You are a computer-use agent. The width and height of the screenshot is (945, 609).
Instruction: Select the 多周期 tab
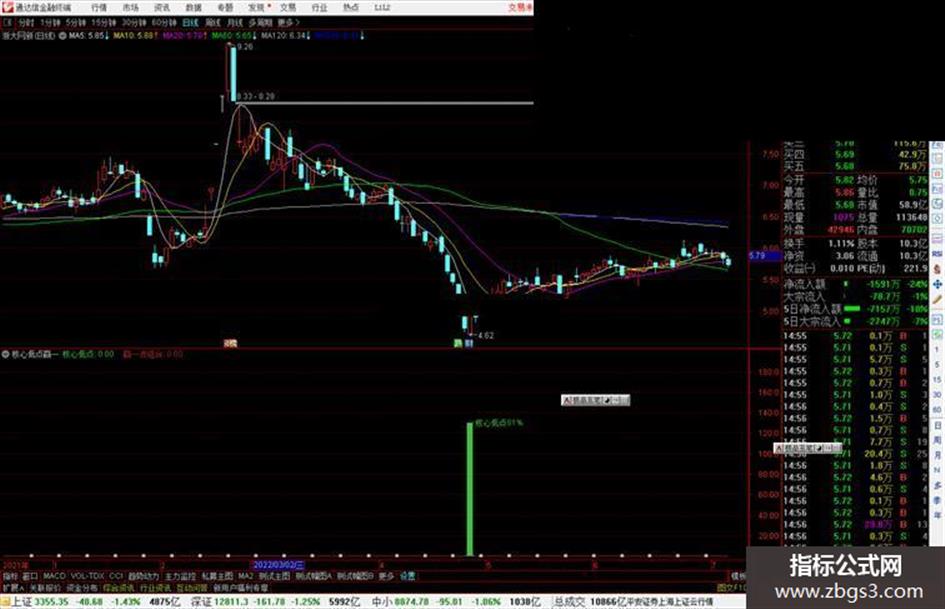[x=260, y=22]
